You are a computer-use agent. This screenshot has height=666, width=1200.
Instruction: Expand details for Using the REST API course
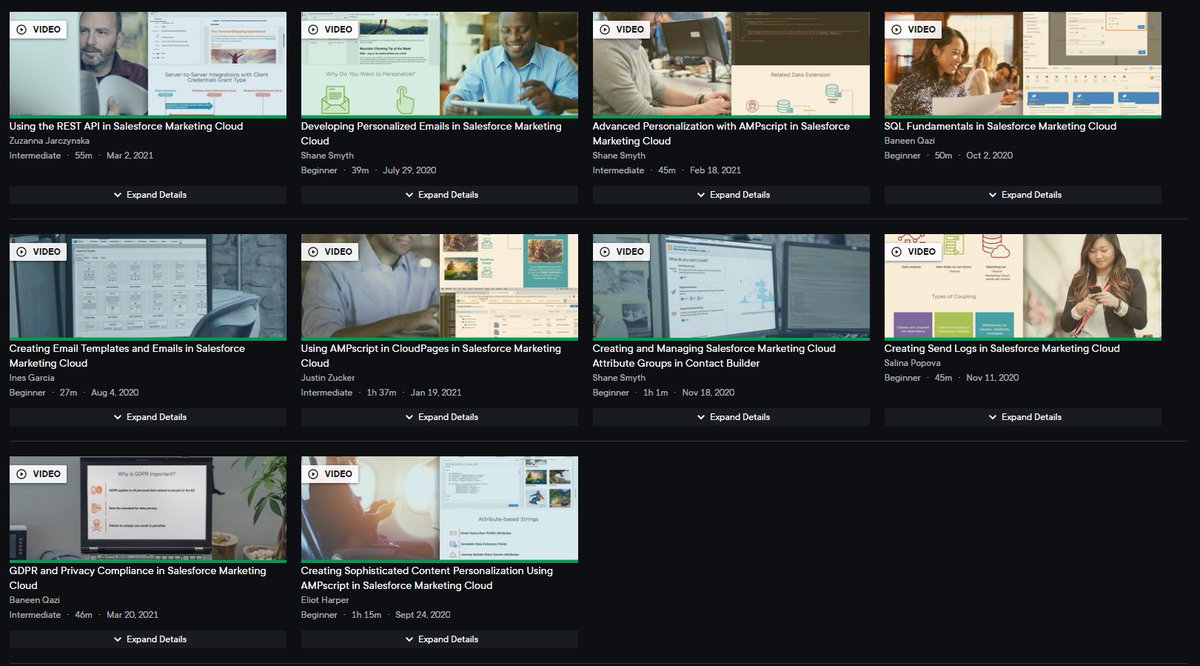(148, 195)
